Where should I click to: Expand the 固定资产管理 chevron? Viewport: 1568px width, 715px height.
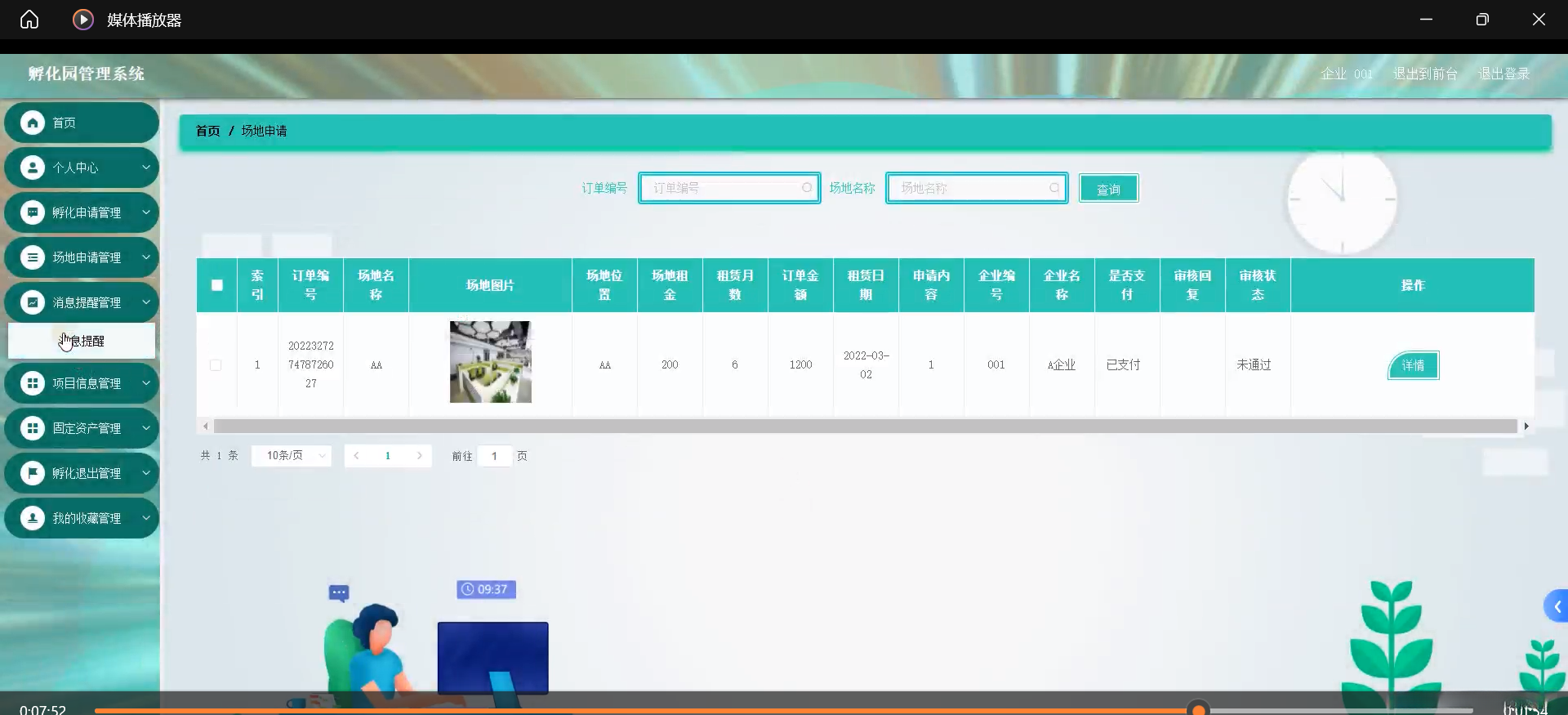[x=146, y=428]
